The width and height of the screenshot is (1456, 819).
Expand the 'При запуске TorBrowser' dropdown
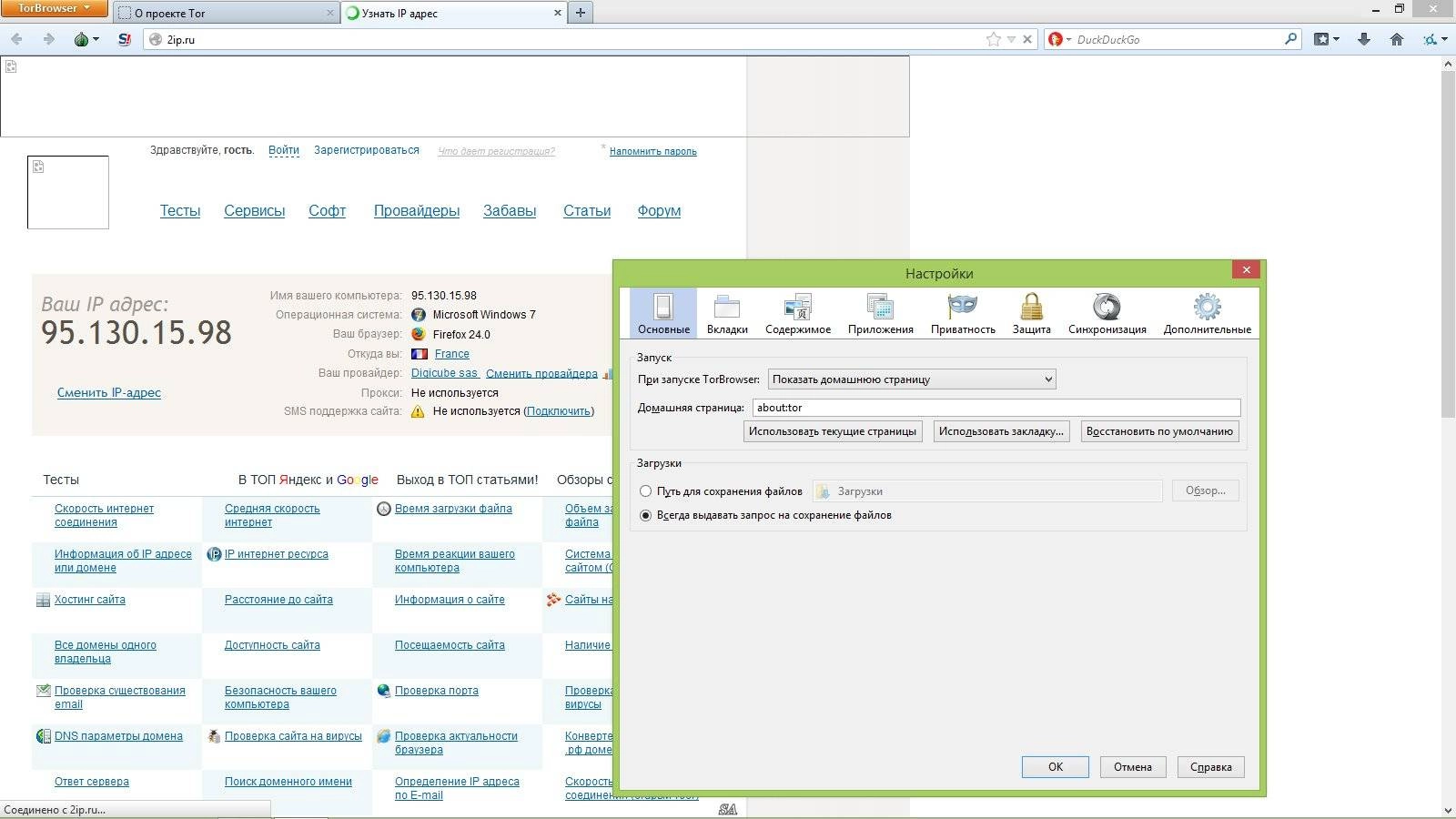click(x=912, y=379)
